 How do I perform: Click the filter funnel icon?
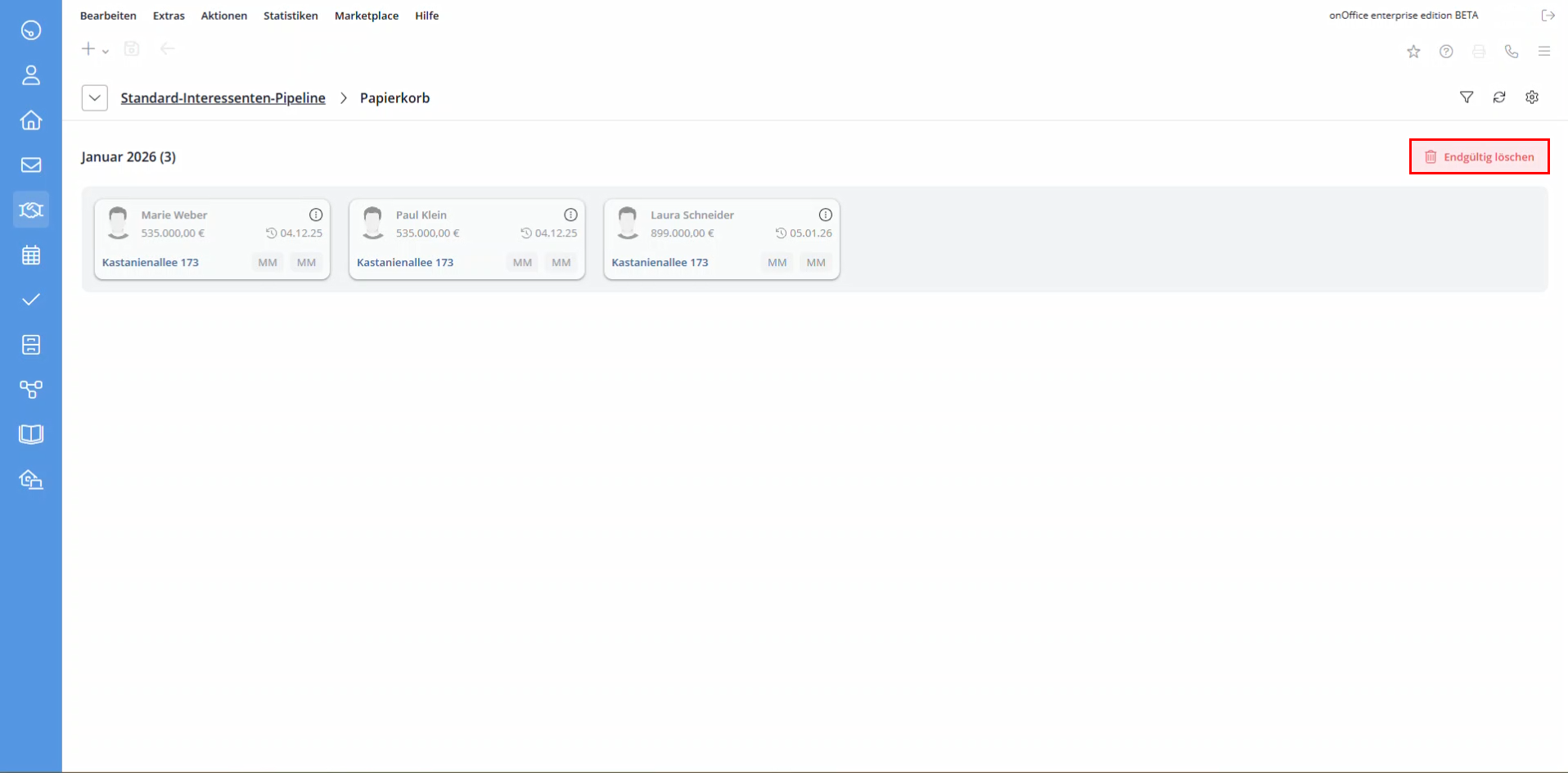tap(1467, 97)
